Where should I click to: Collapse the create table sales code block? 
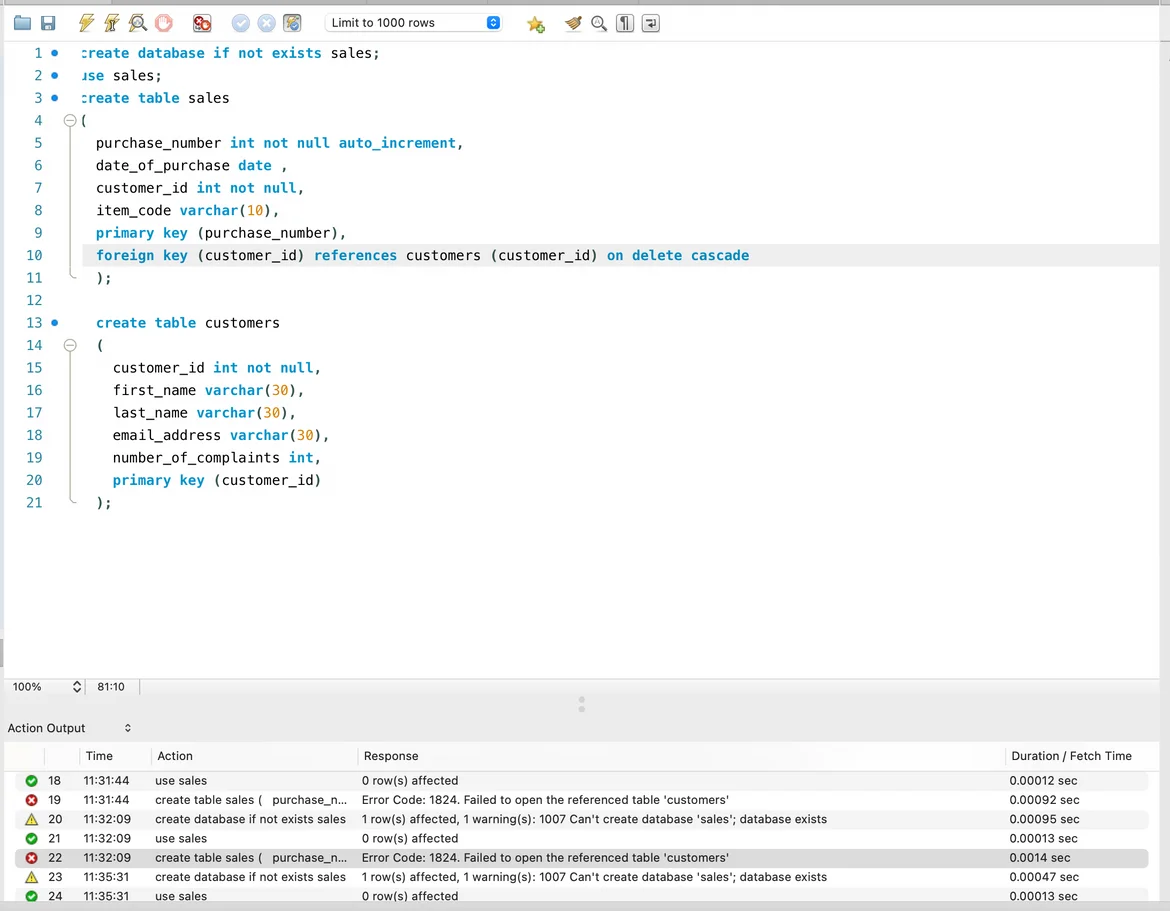pos(70,121)
